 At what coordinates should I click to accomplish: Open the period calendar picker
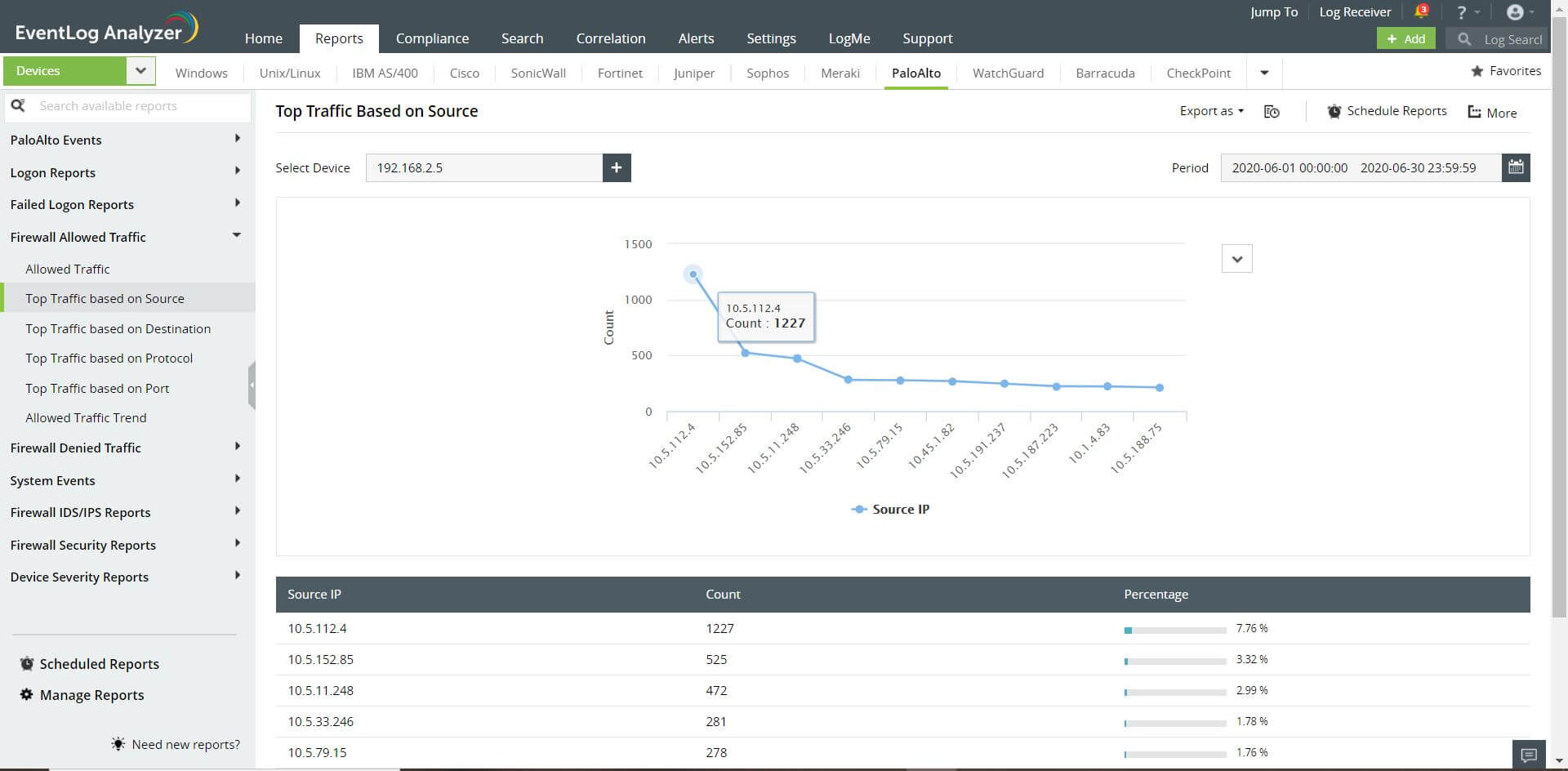tap(1516, 167)
